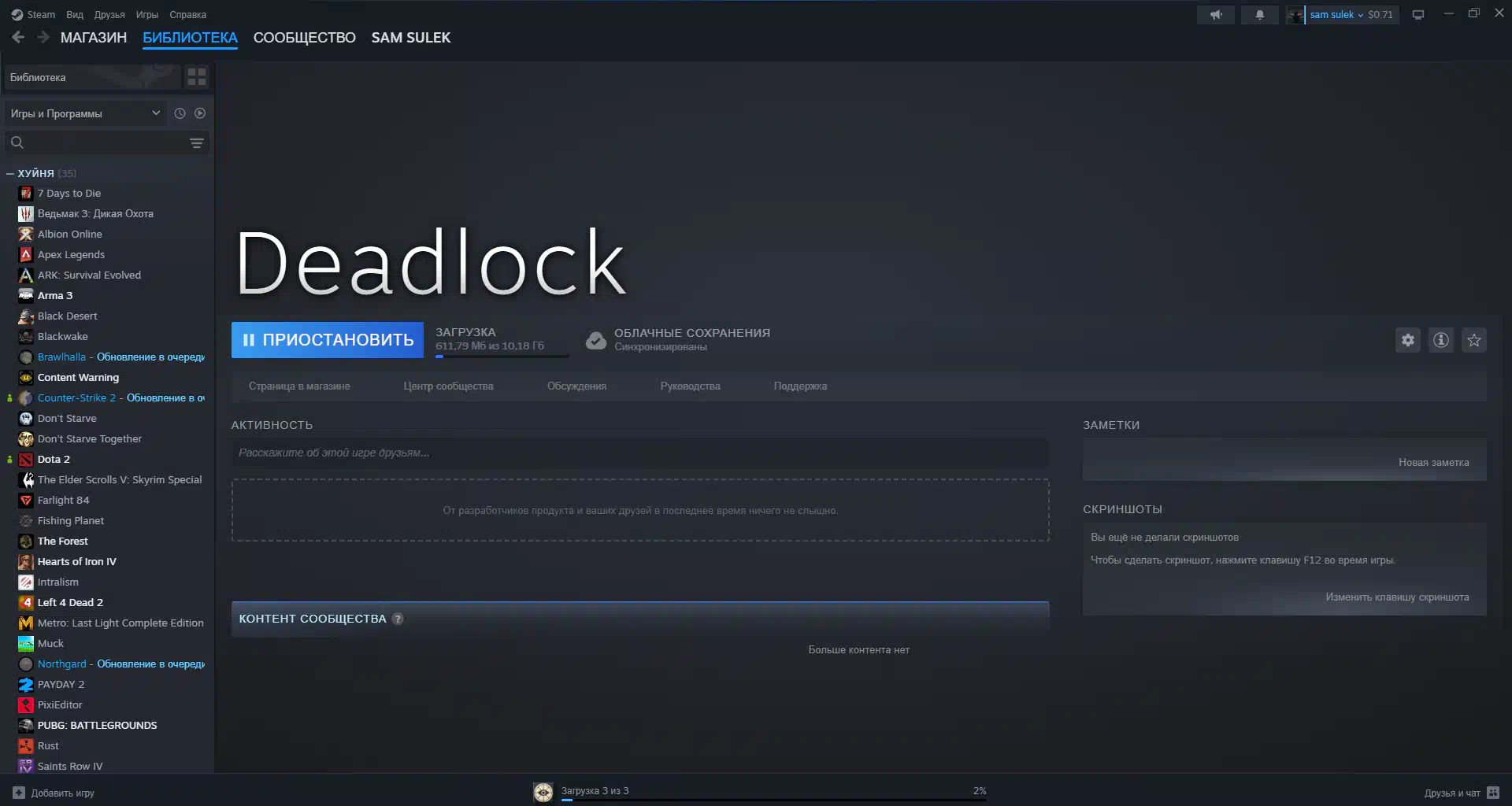Viewport: 1512px width, 806px height.
Task: Click the 7 Days to Die icon
Action: point(26,193)
